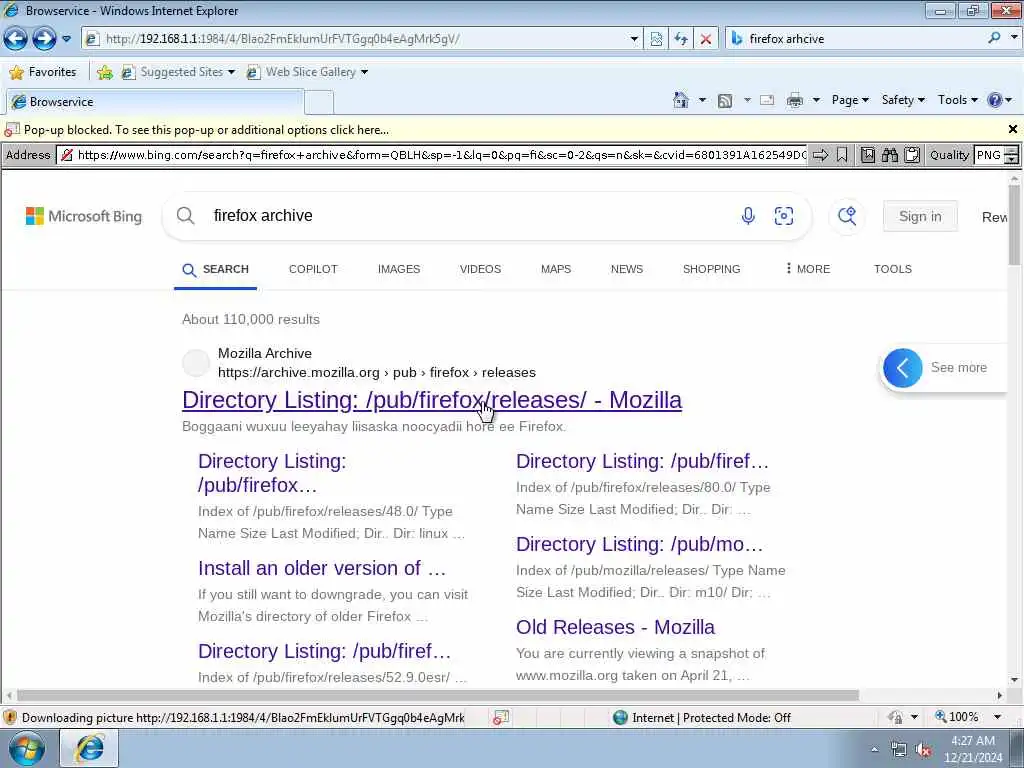Click the Add to Favorites Bar star icon
Image resolution: width=1024 pixels, height=768 pixels.
click(104, 72)
